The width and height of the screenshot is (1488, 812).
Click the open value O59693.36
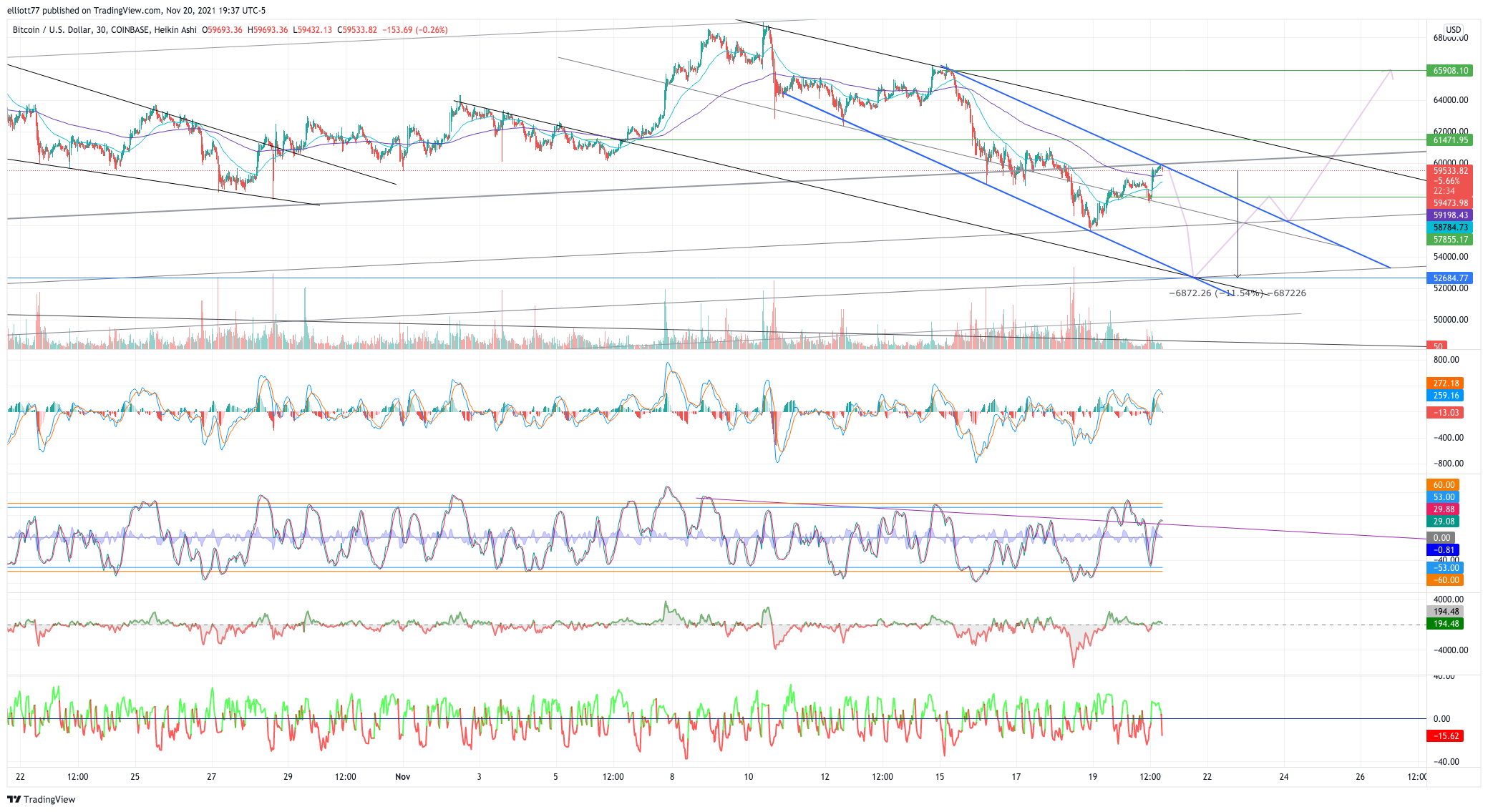click(x=222, y=30)
